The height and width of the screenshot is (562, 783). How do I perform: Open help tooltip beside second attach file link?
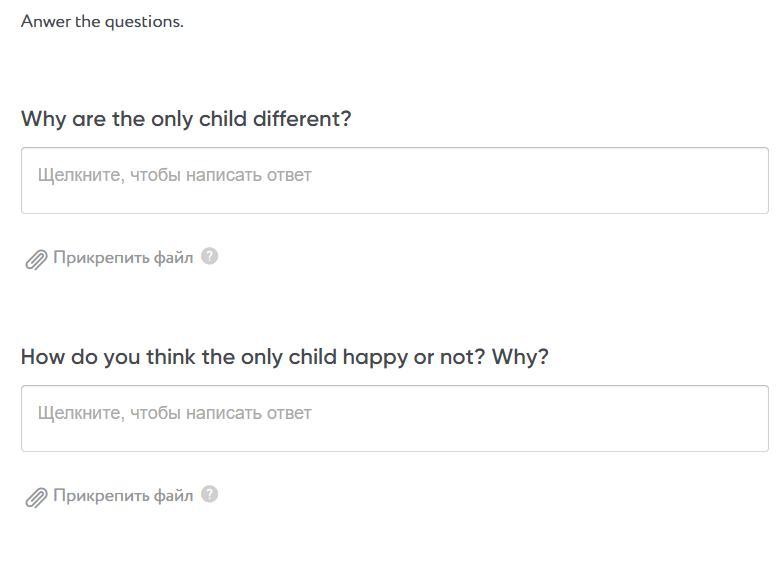coord(209,494)
